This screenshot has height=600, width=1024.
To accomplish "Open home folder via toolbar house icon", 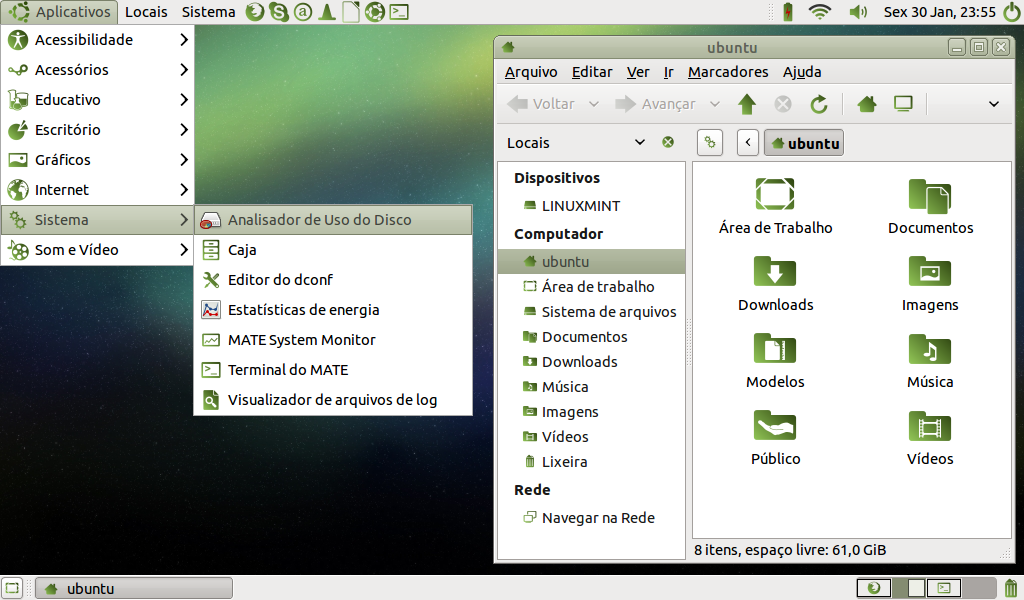I will pyautogui.click(x=867, y=104).
